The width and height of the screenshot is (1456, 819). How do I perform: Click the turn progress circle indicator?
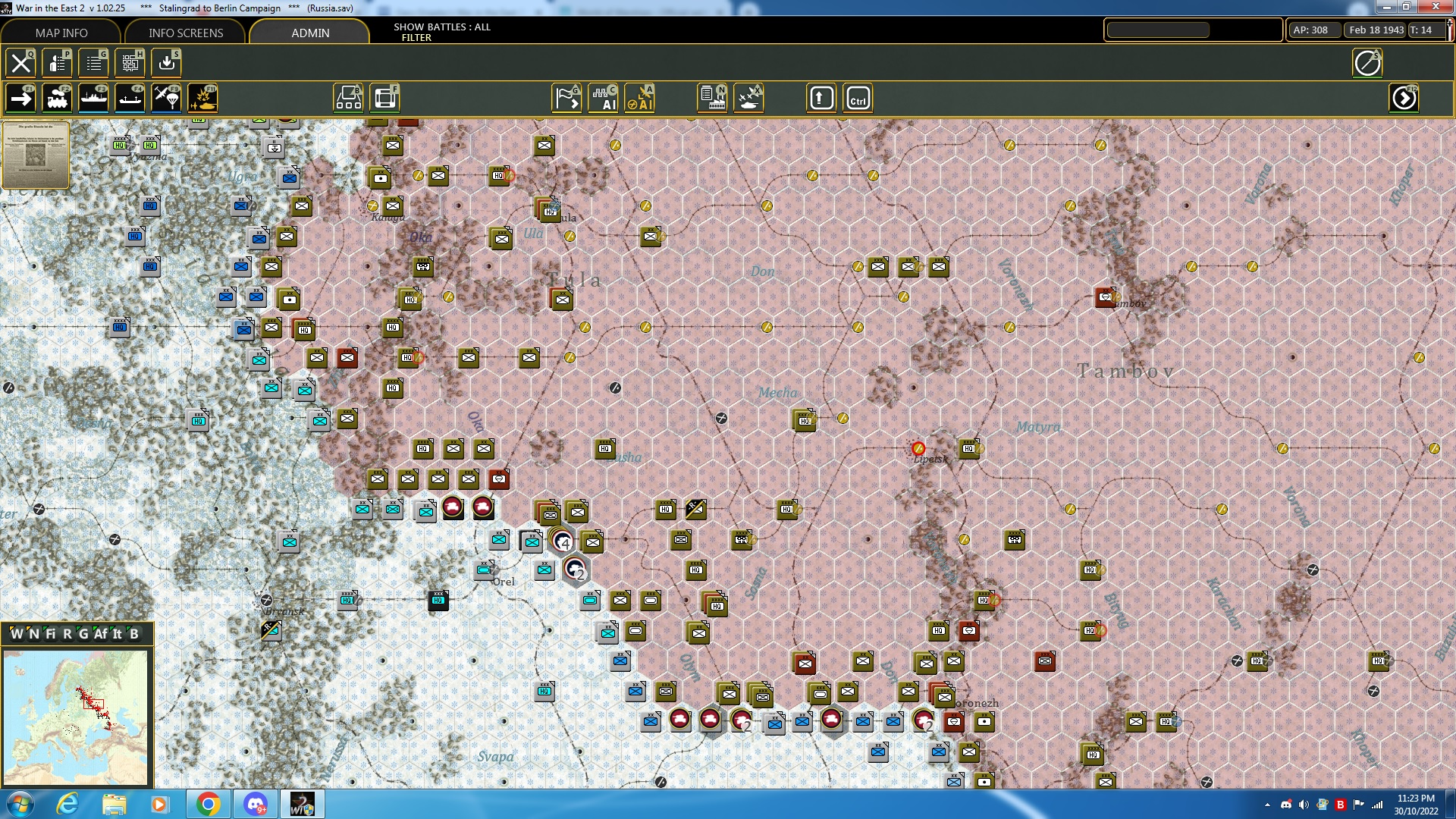pos(1367,63)
